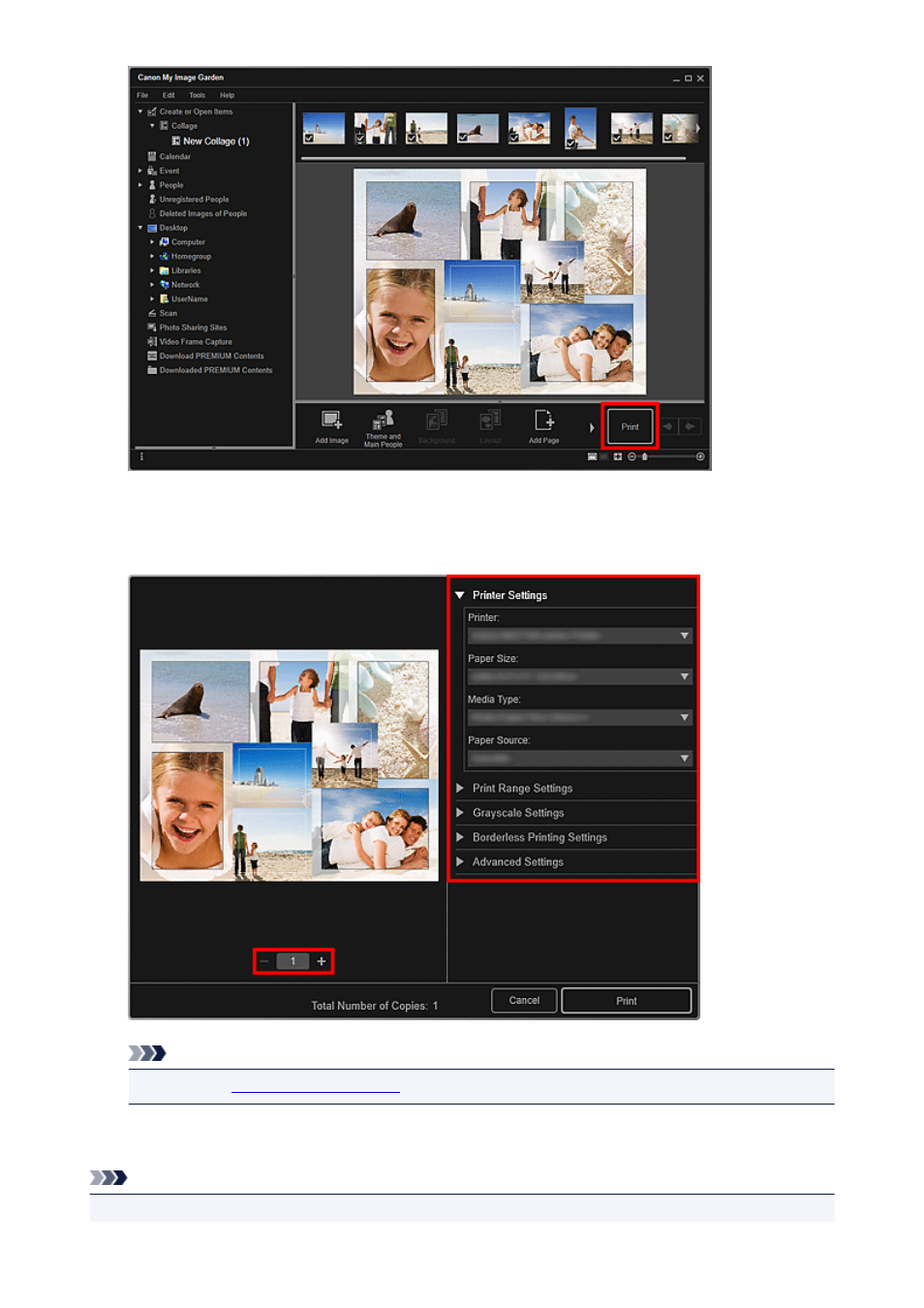
Task: Open the Media Type dropdown
Action: tap(580, 717)
